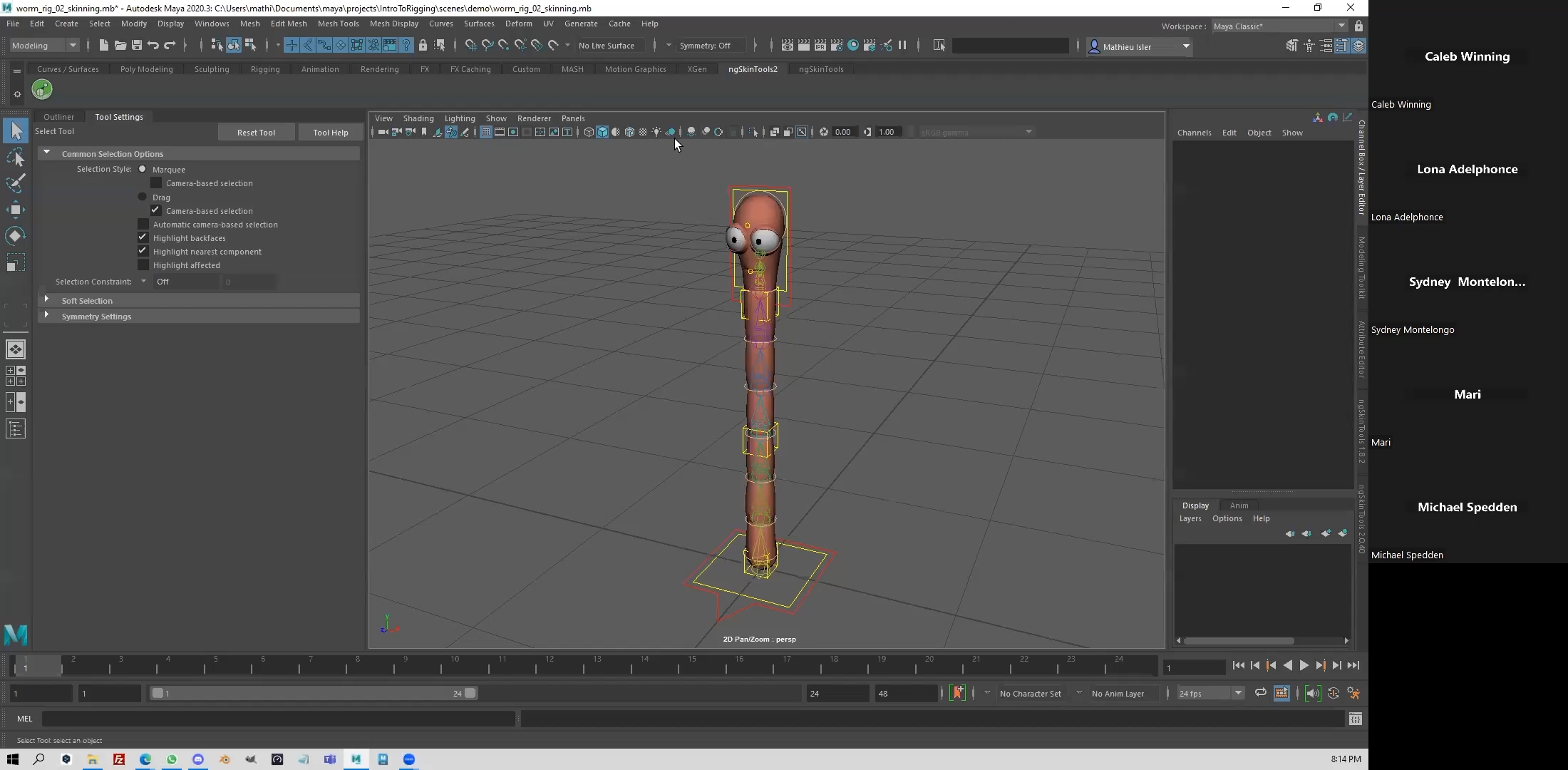Activate the Move tool in toolbox
Viewport: 1568px width, 770px height.
(16, 210)
